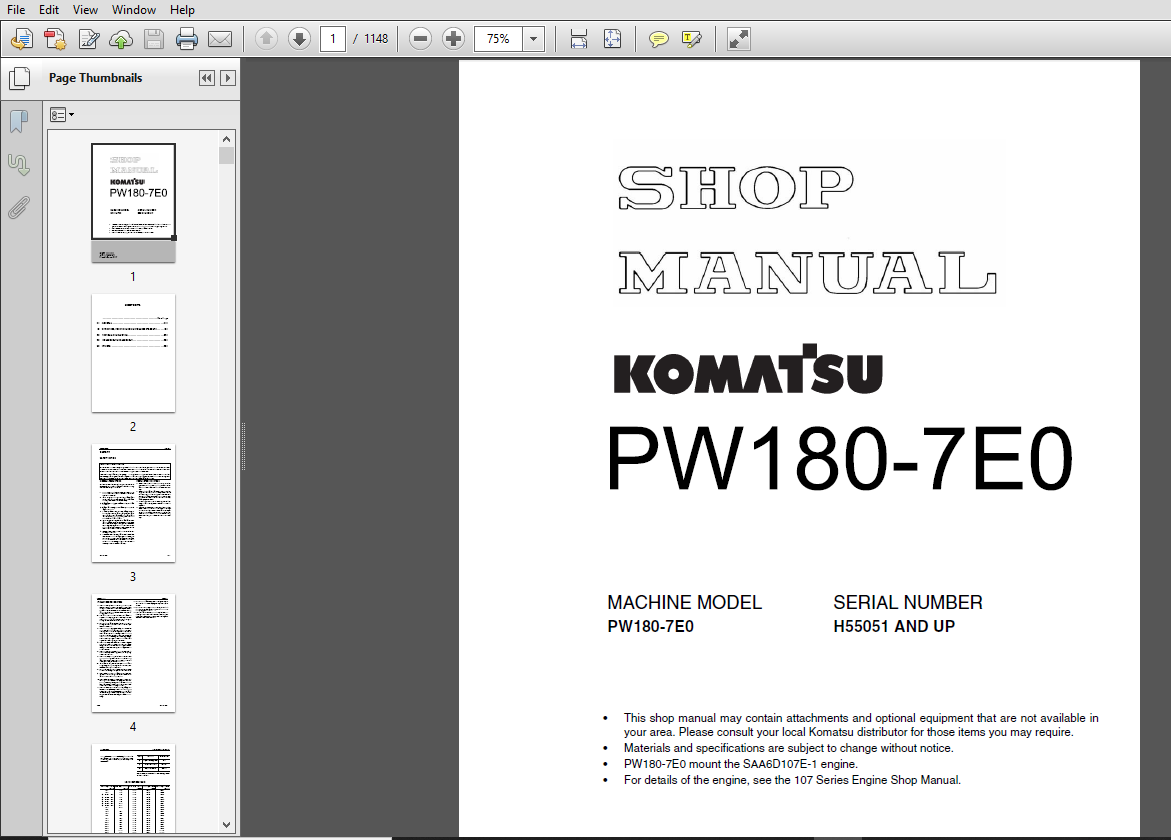1171x840 pixels.
Task: Open the View menu
Action: click(85, 10)
